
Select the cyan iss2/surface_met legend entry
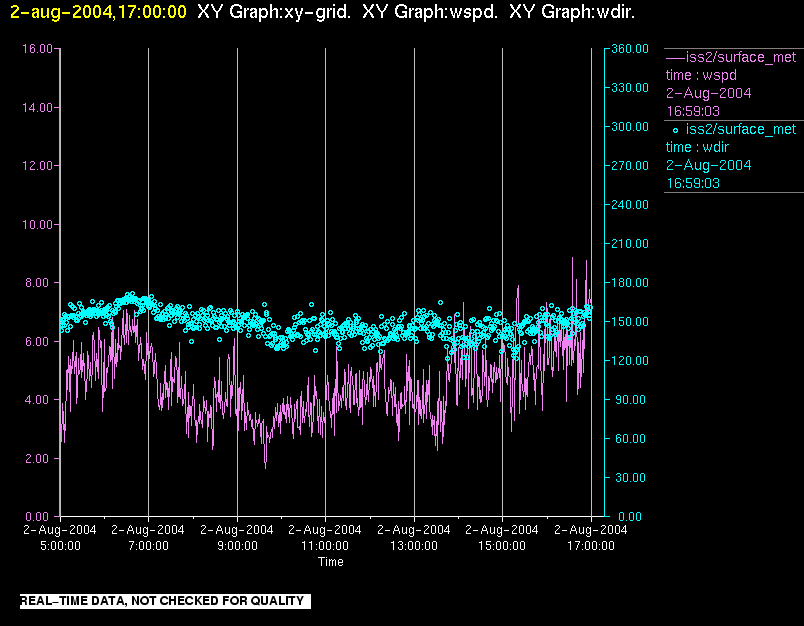[740, 129]
